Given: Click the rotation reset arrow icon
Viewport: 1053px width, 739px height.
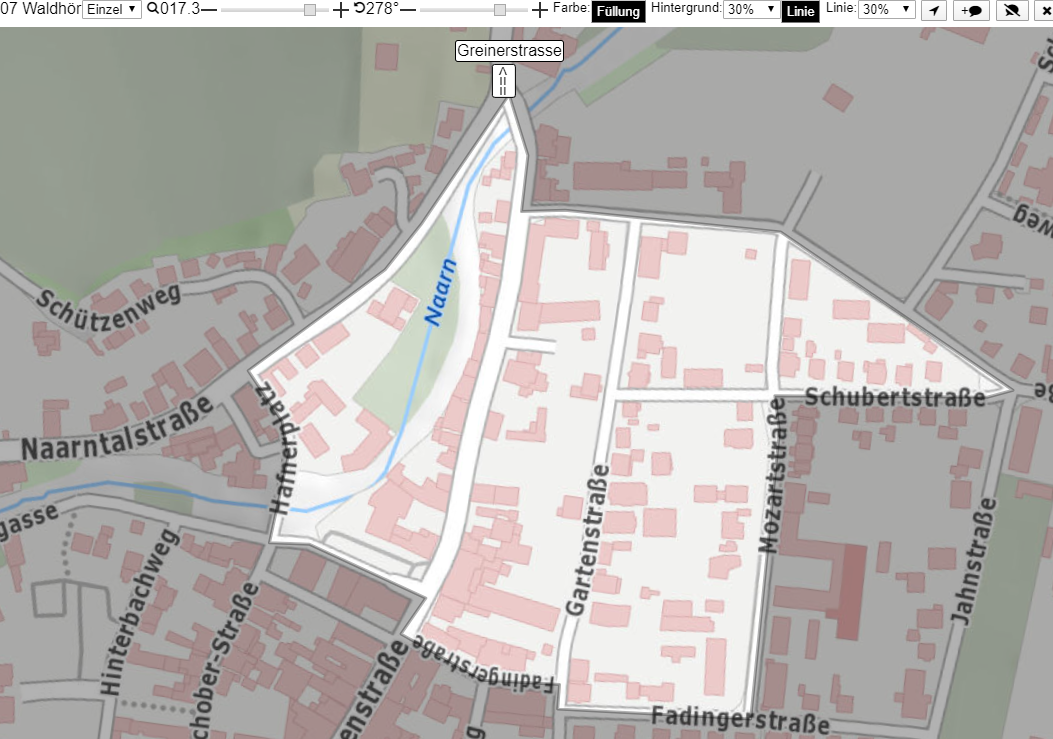Looking at the screenshot, I should click(359, 9).
